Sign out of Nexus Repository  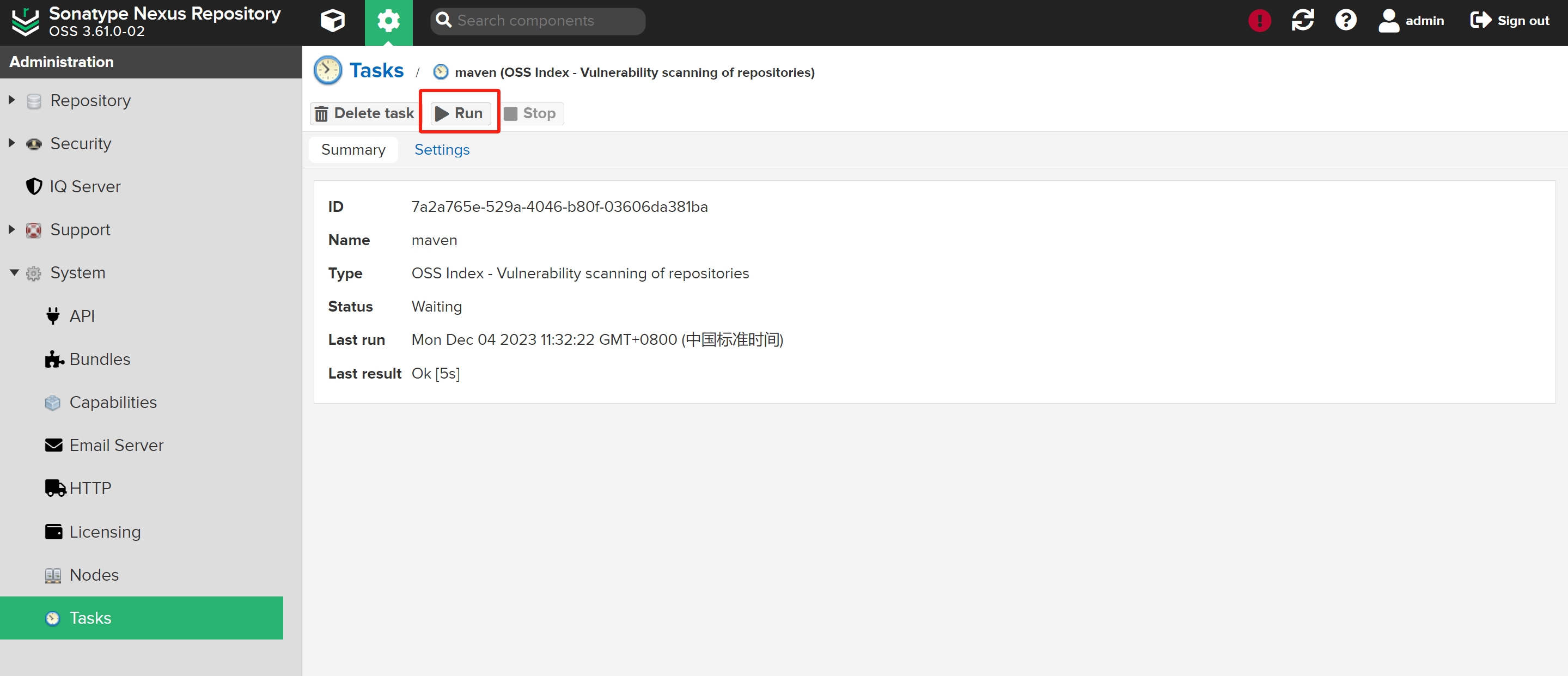coord(1510,21)
